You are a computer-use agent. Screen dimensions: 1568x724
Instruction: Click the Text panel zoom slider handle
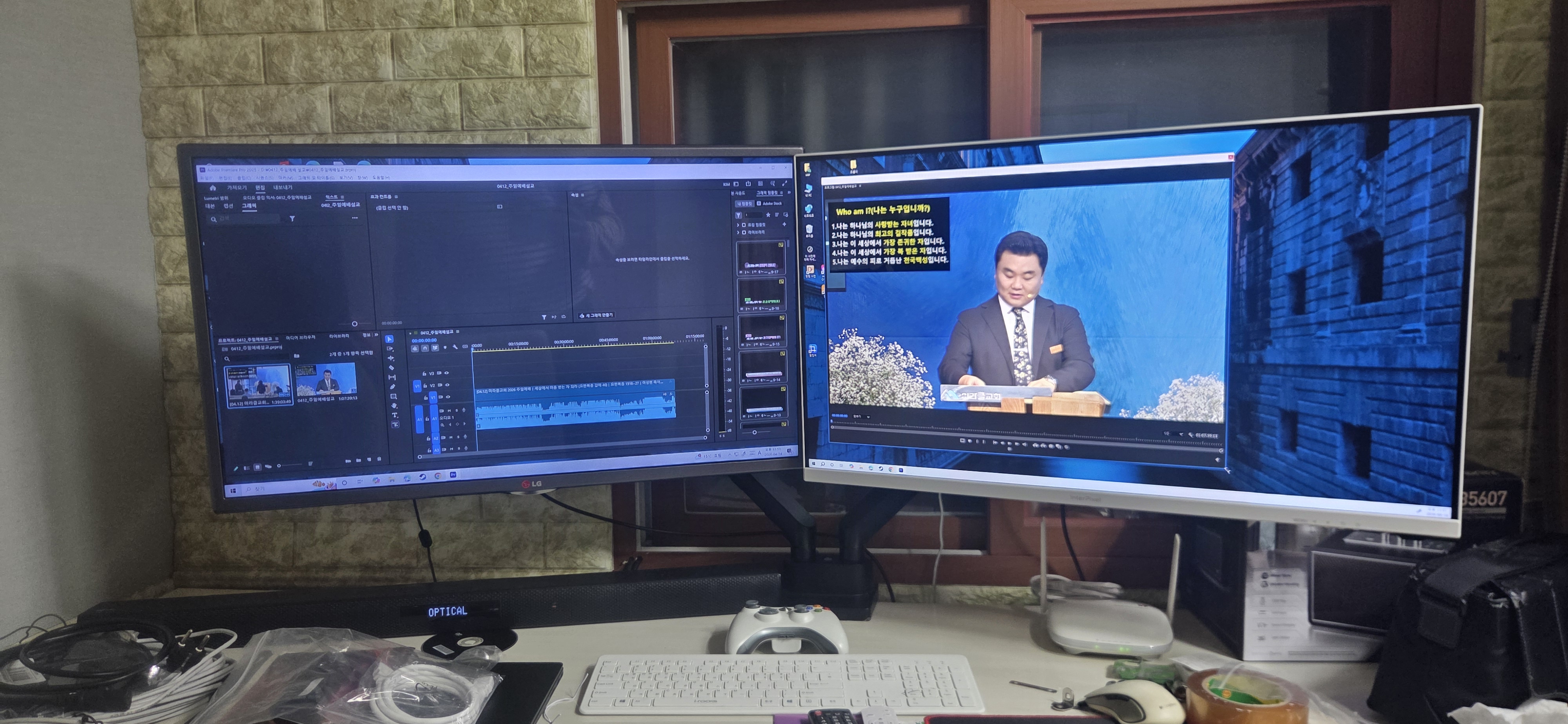point(355,324)
